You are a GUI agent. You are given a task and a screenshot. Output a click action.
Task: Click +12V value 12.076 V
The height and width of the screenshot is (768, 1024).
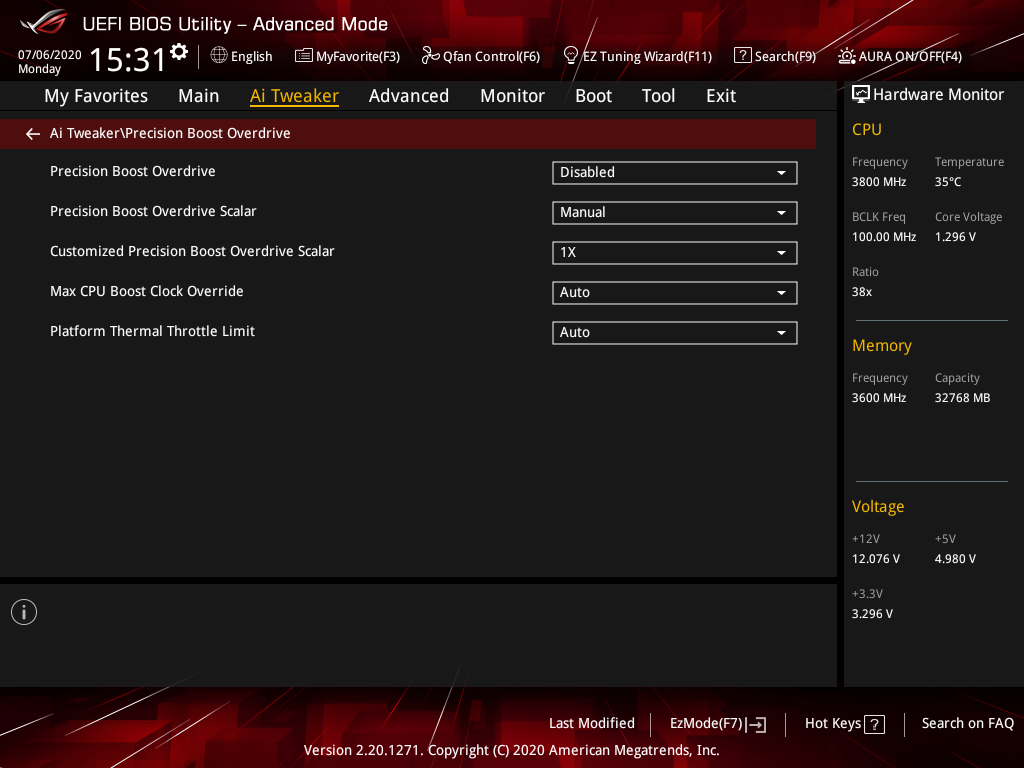click(x=876, y=559)
